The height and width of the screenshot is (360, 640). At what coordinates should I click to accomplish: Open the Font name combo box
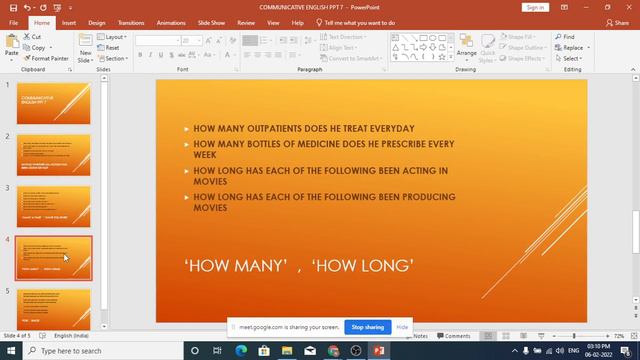coord(158,40)
